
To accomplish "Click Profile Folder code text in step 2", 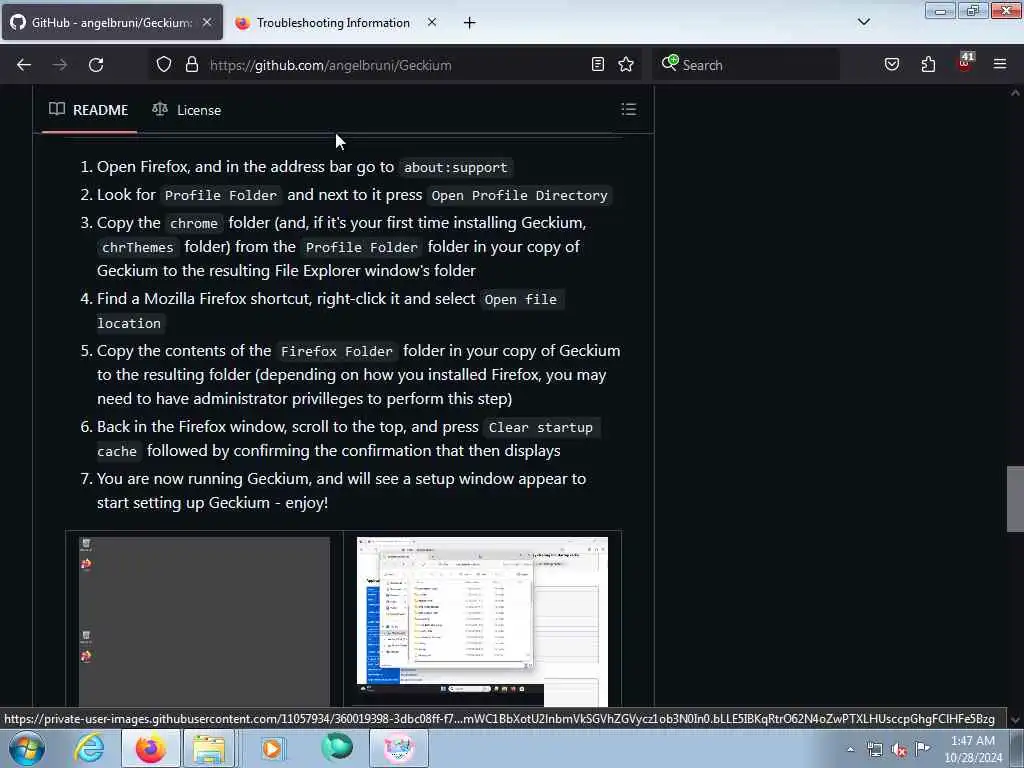I will (x=221, y=195).
